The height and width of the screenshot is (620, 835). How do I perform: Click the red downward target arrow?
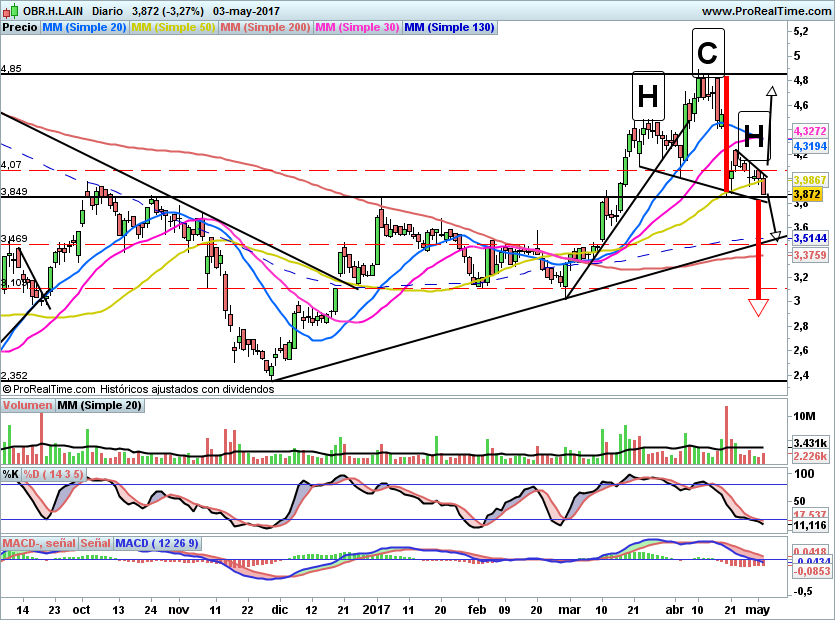(758, 306)
